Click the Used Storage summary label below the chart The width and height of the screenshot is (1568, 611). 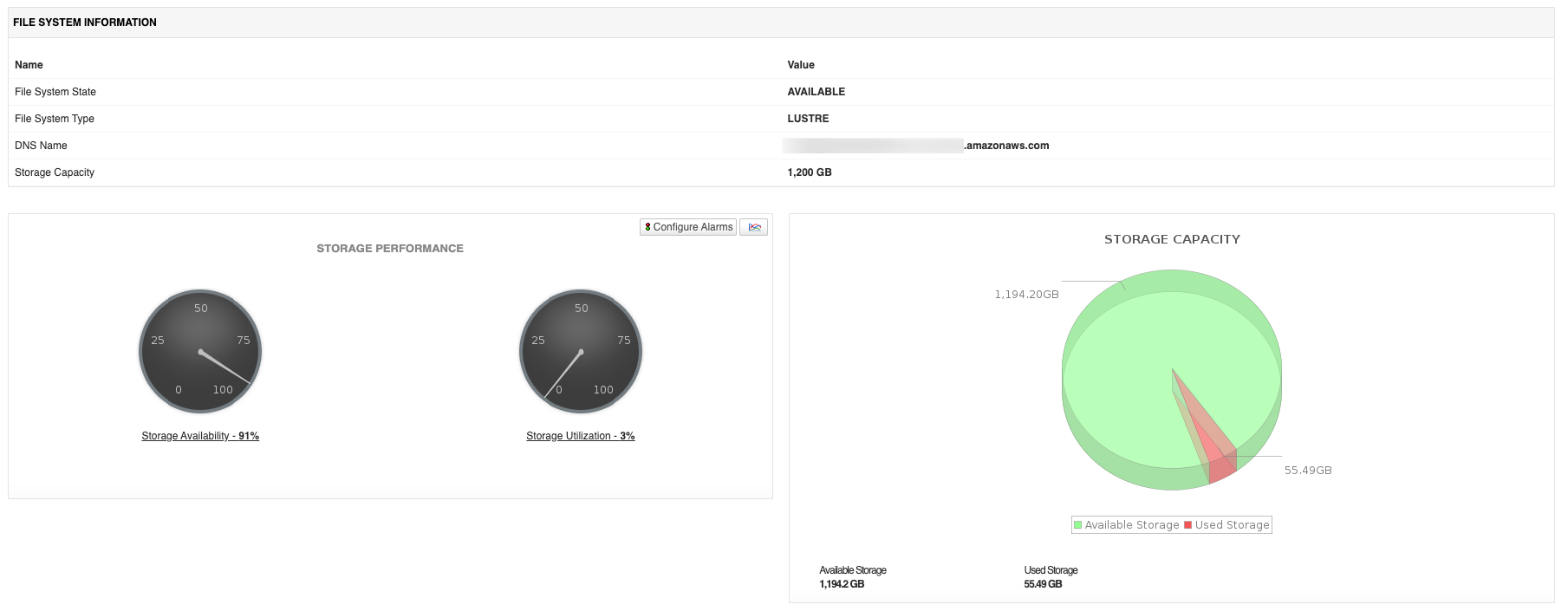[x=1051, y=570]
